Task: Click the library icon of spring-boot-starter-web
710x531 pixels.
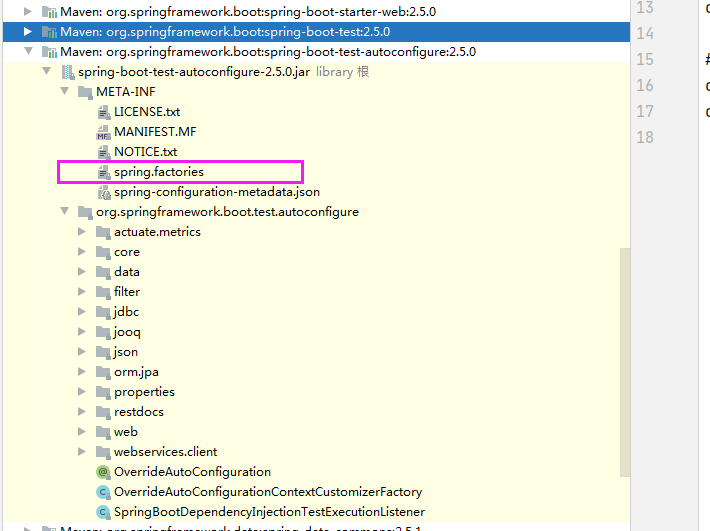Action: [x=49, y=12]
